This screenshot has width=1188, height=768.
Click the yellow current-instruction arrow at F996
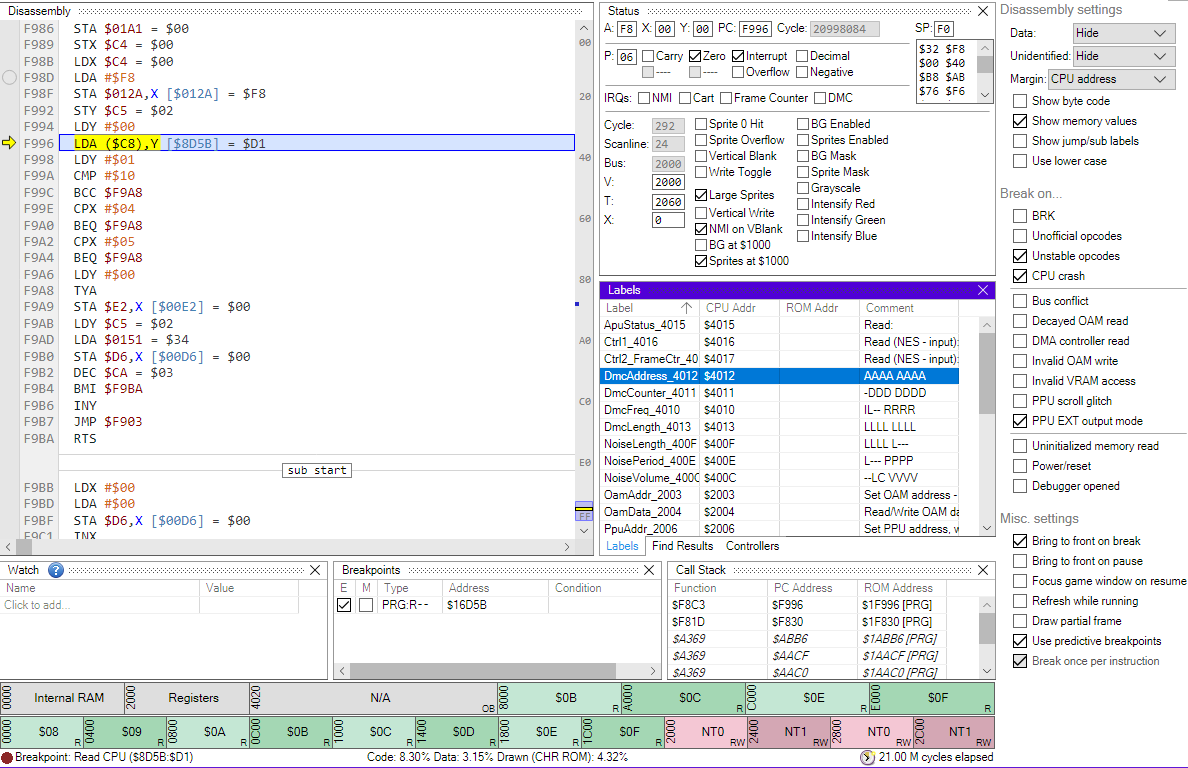(x=9, y=142)
